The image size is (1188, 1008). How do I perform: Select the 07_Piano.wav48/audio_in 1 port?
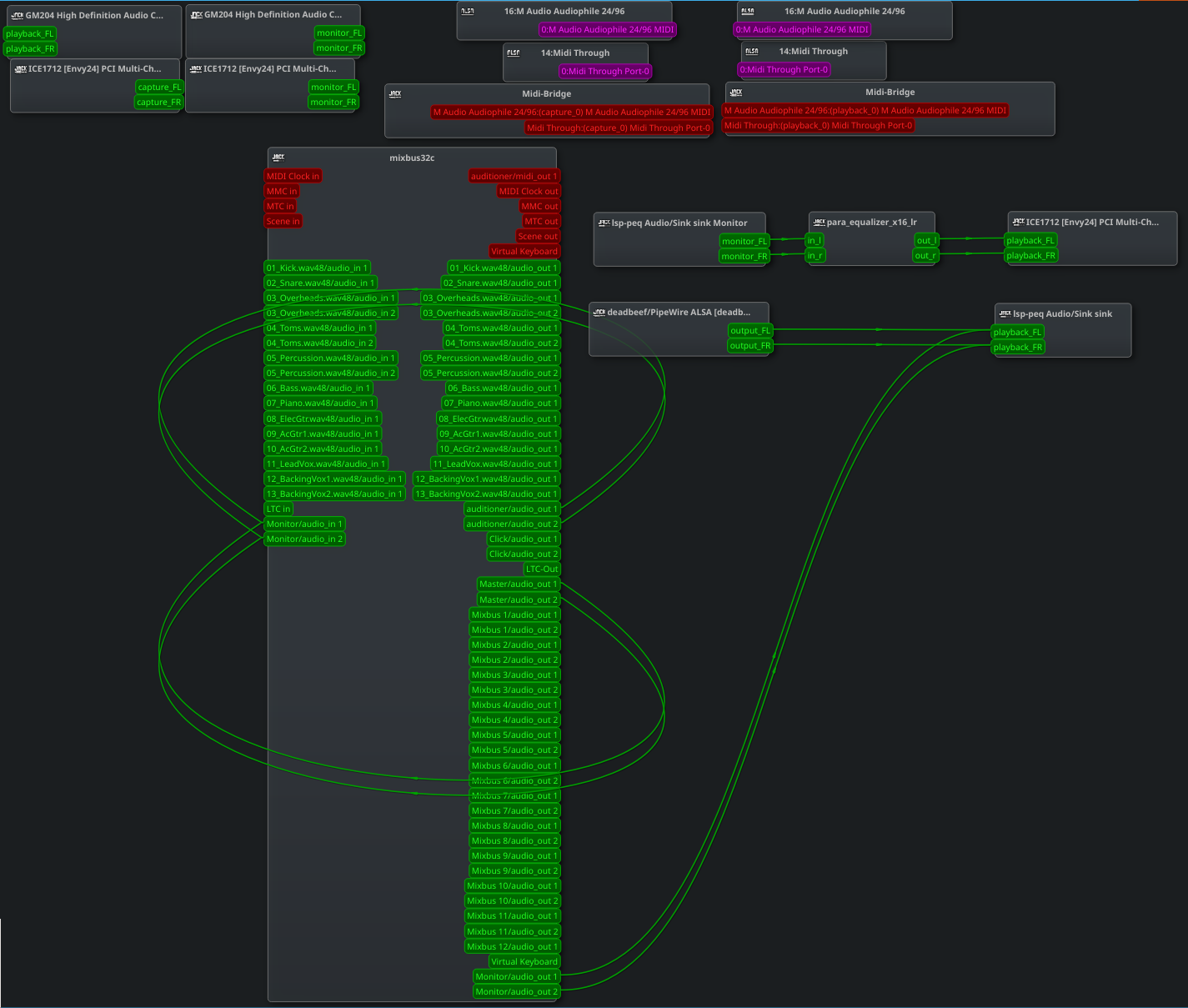[x=321, y=403]
